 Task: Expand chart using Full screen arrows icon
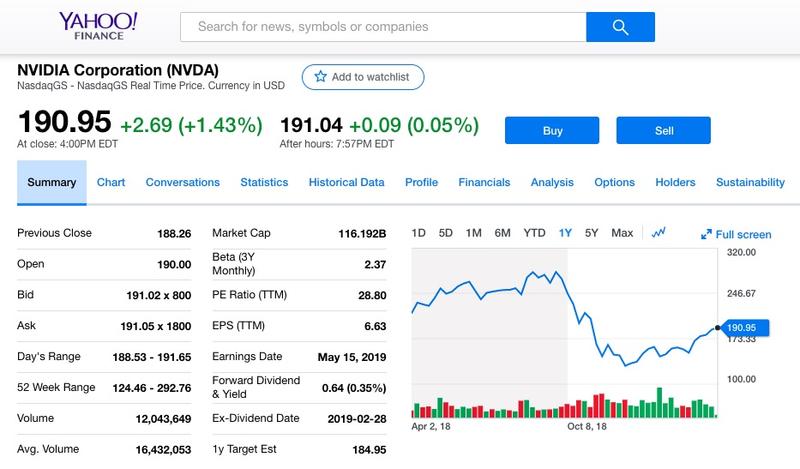(706, 234)
